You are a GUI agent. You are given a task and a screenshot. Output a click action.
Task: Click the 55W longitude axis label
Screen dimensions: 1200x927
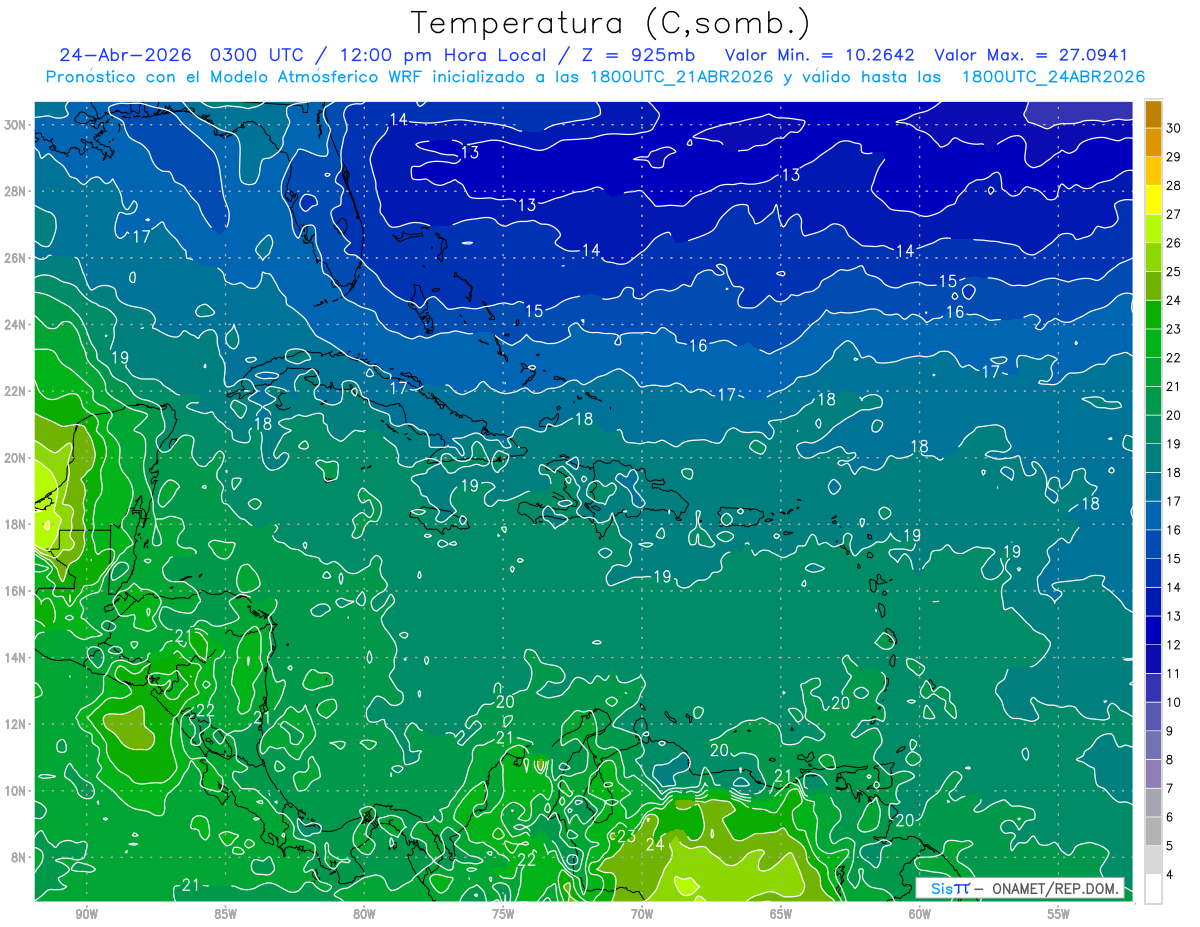[x=1059, y=914]
